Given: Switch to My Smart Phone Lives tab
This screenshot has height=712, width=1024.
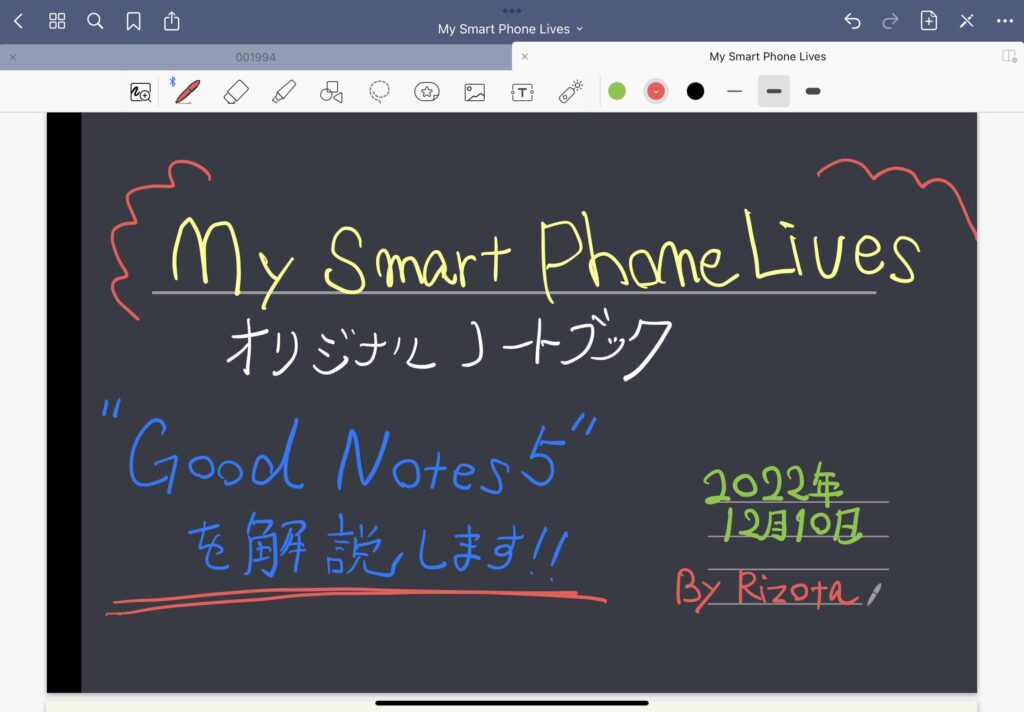Looking at the screenshot, I should point(767,57).
